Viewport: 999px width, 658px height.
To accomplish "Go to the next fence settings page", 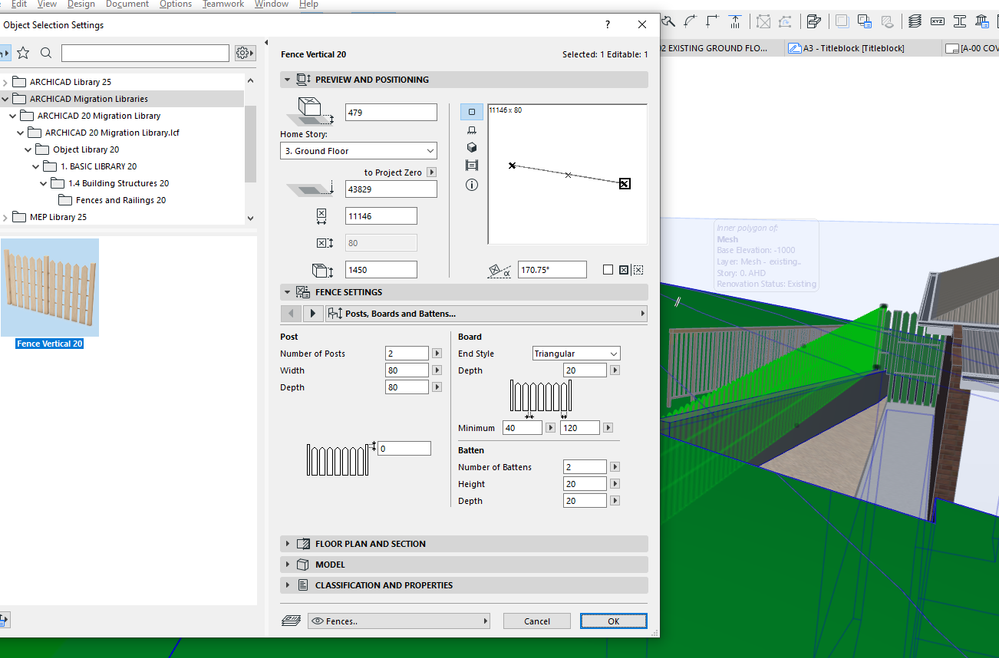I will pos(312,313).
